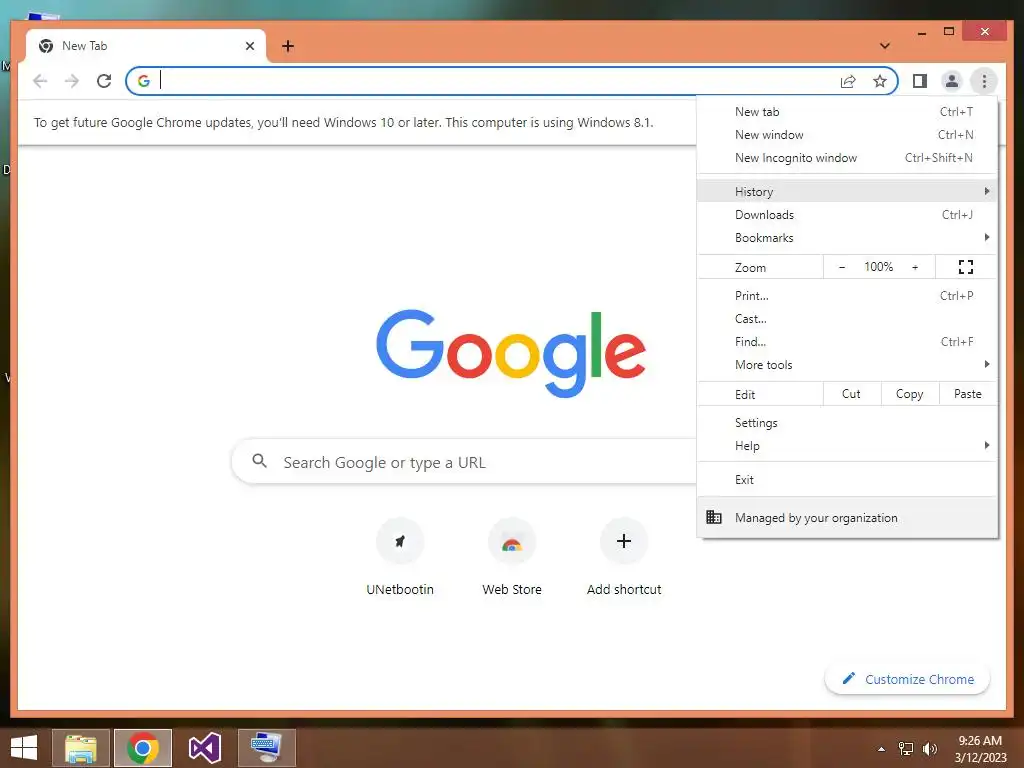Open Downloads from the menu
Screen dimensions: 1024x768
pos(847,214)
